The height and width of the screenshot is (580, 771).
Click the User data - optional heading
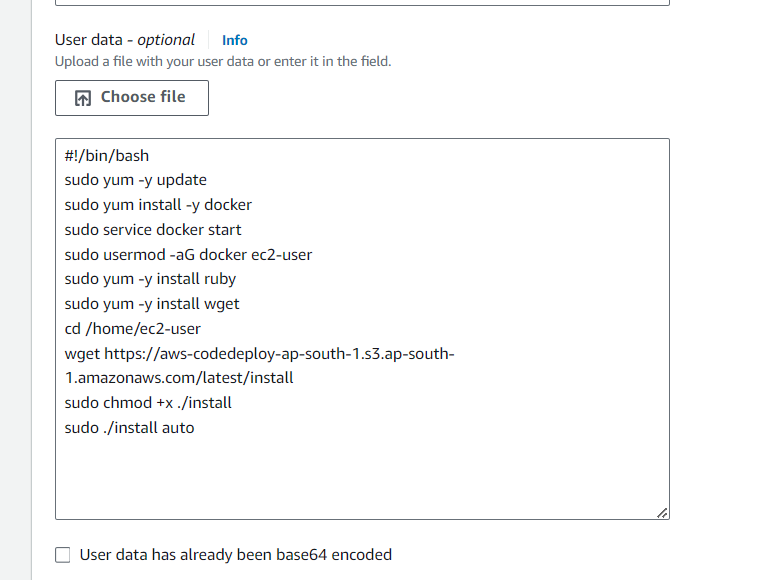125,40
